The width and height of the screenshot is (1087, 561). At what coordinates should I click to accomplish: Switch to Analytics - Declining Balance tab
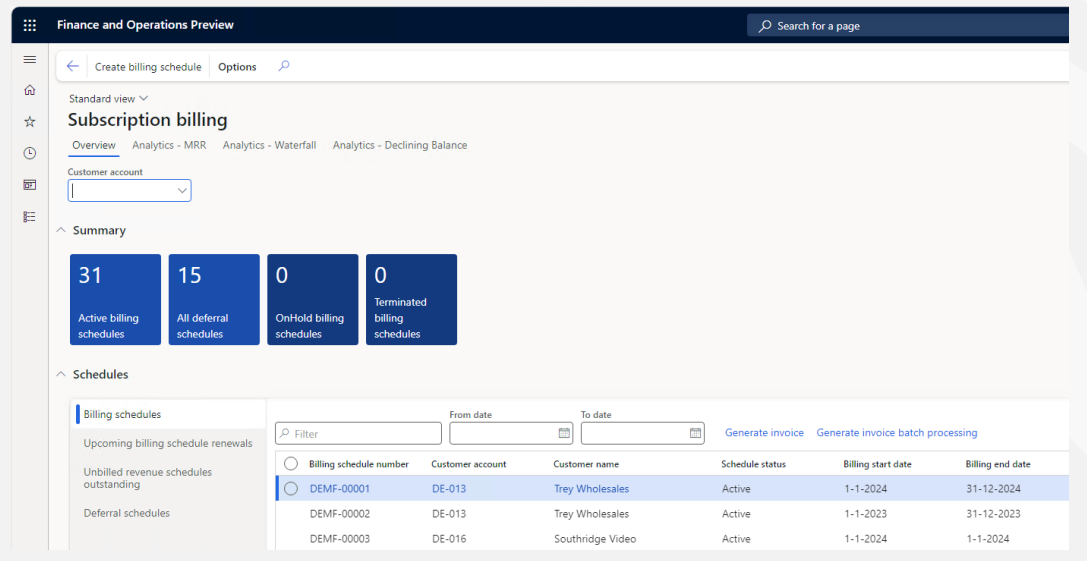pos(400,145)
